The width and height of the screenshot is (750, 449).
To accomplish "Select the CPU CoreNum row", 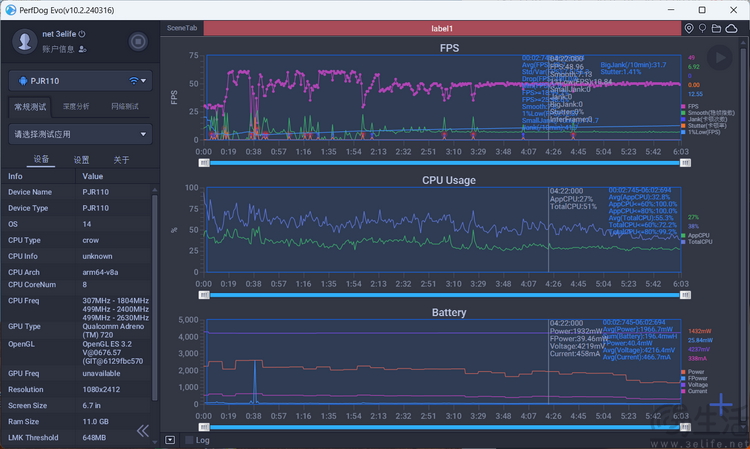I will (x=77, y=285).
